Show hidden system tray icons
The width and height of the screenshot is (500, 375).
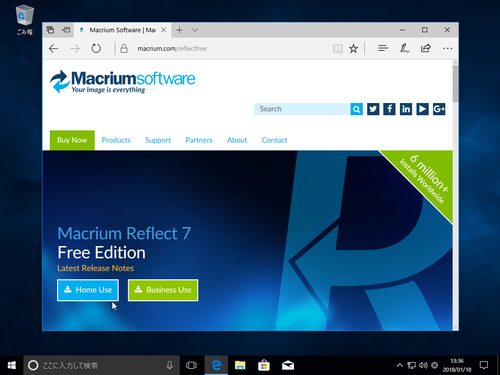pos(400,365)
